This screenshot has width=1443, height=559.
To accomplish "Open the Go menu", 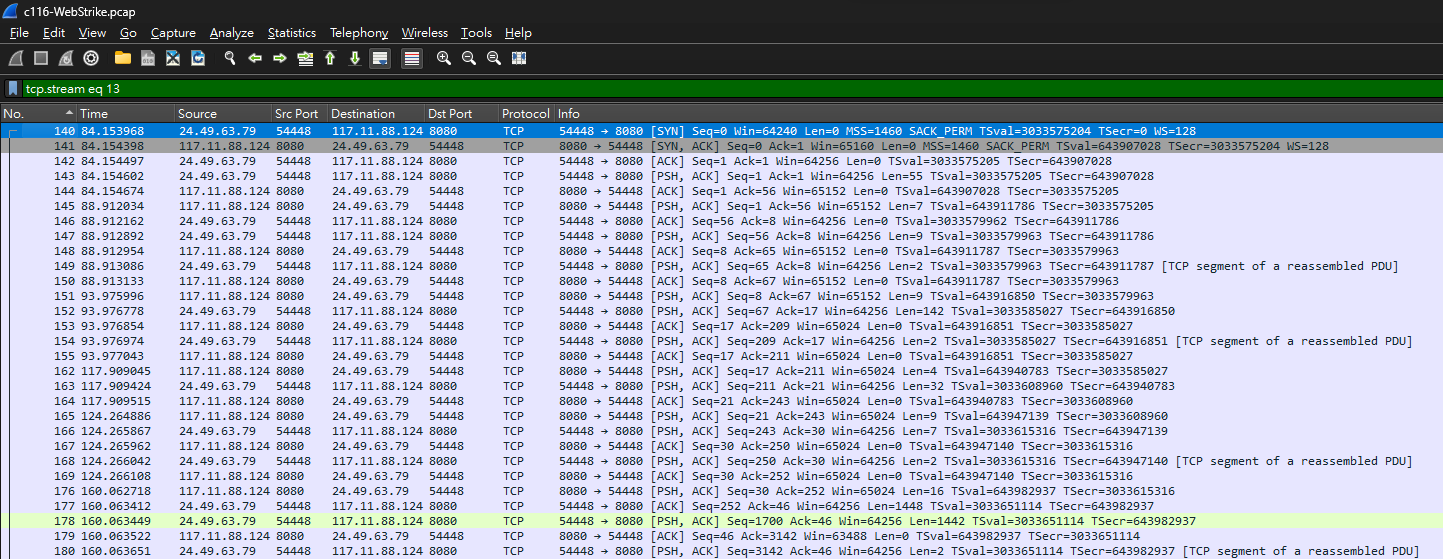I will pyautogui.click(x=128, y=33).
